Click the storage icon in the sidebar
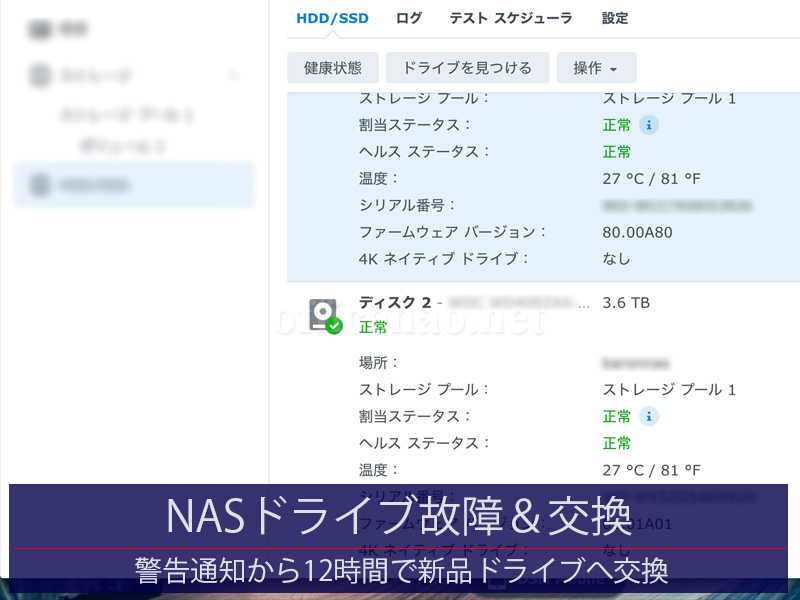The width and height of the screenshot is (800, 600). [40, 75]
